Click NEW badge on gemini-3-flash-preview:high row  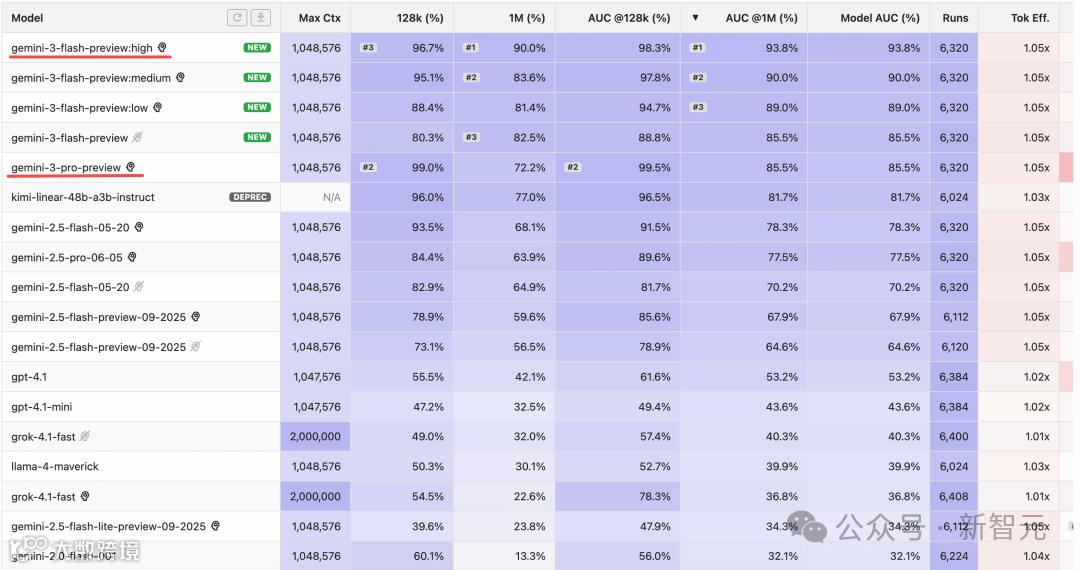tap(257, 48)
